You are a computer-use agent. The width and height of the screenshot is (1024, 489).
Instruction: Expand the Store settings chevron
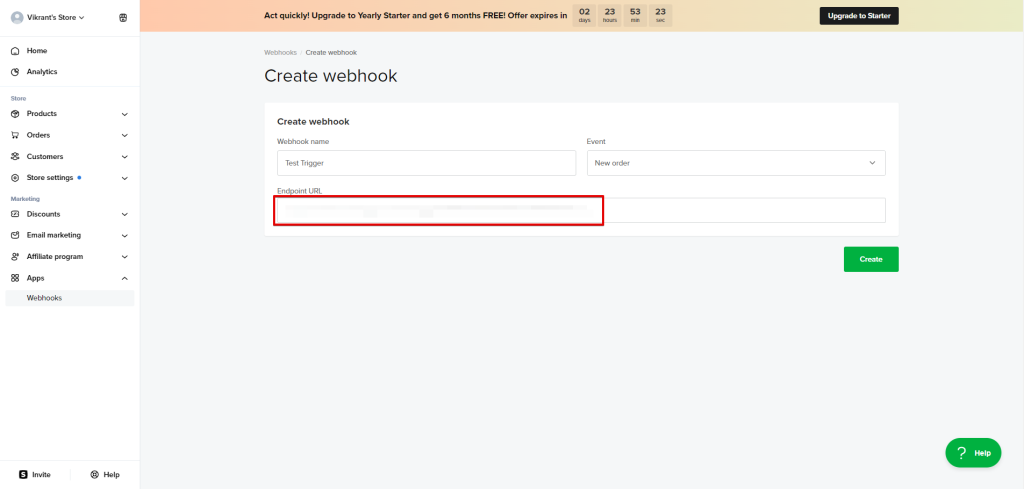[x=124, y=178]
